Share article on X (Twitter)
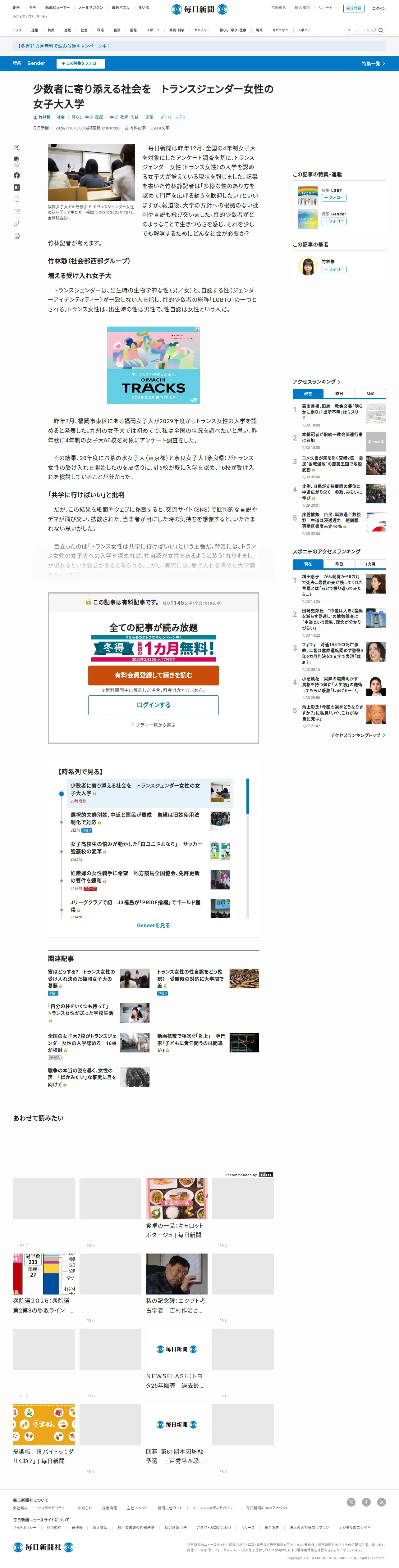 [x=16, y=147]
